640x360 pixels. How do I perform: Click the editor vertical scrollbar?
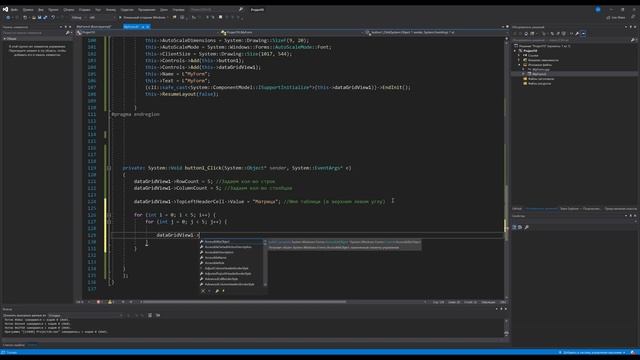click(x=506, y=167)
